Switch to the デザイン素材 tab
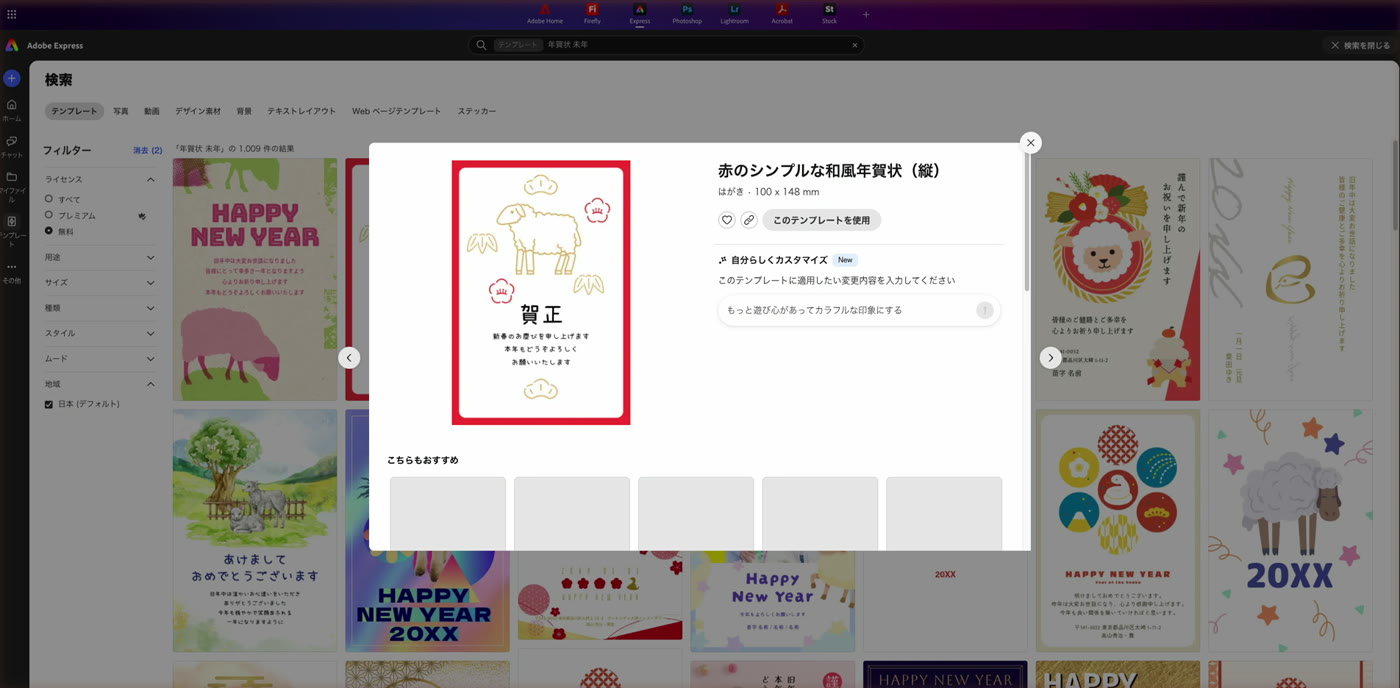Viewport: 1400px width, 688px height. tap(198, 111)
